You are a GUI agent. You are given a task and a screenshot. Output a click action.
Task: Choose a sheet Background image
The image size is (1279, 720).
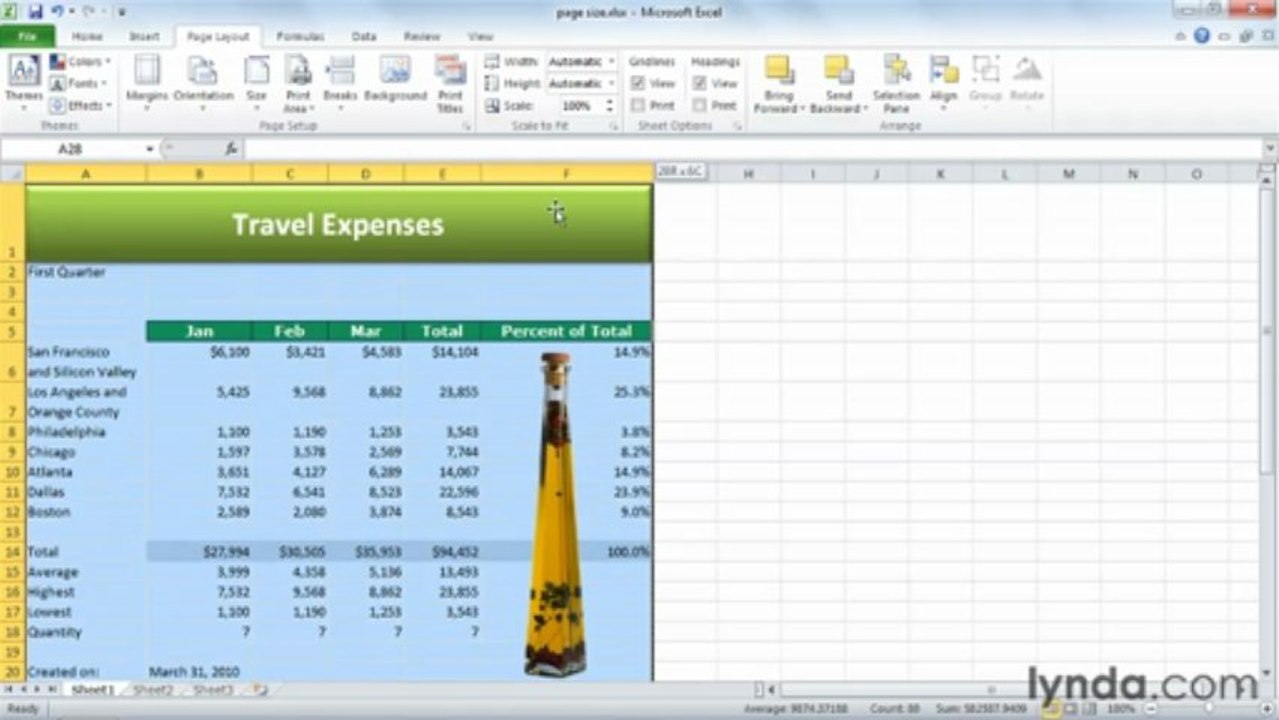pos(395,80)
